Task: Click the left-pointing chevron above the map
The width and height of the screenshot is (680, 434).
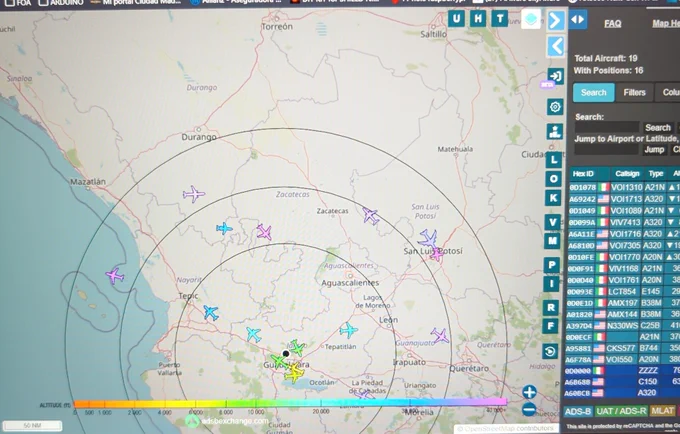Action: tap(556, 46)
